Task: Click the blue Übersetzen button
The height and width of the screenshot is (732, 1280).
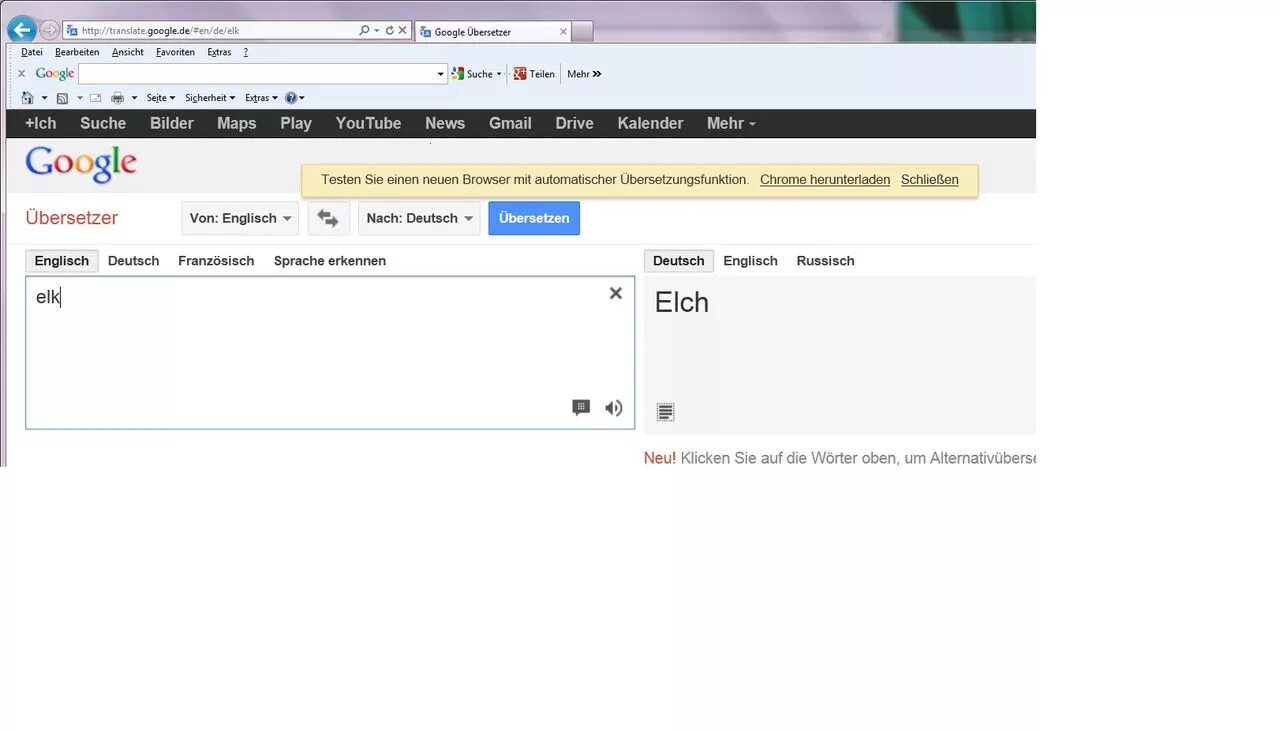Action: [534, 218]
